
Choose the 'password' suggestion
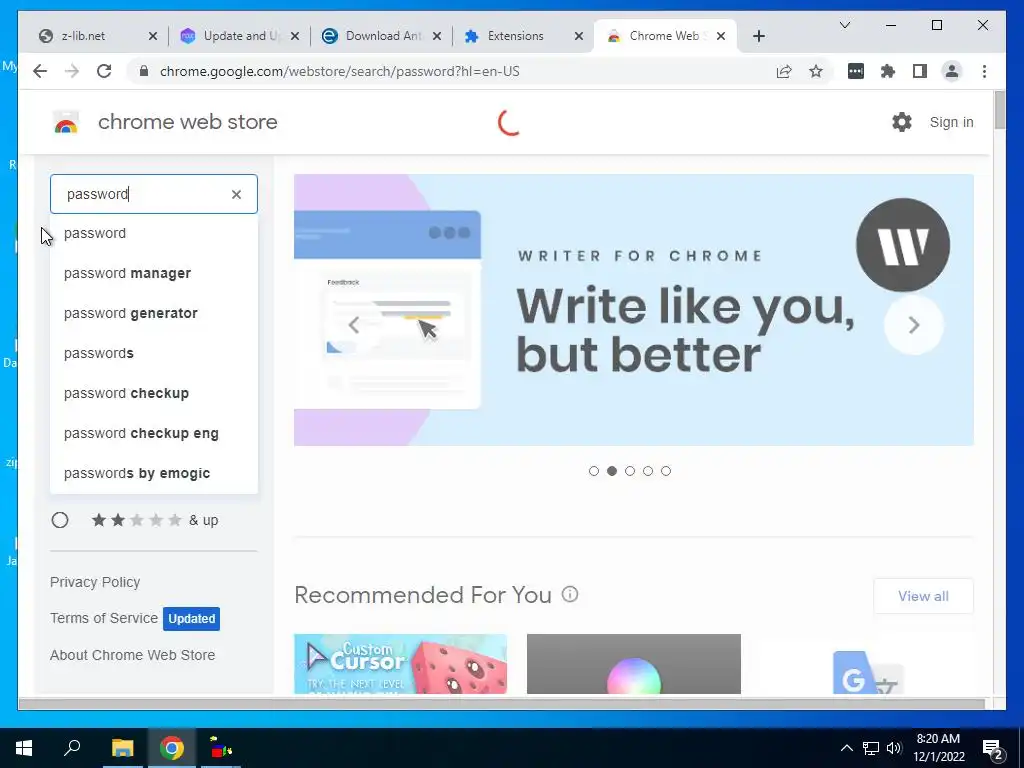153,233
